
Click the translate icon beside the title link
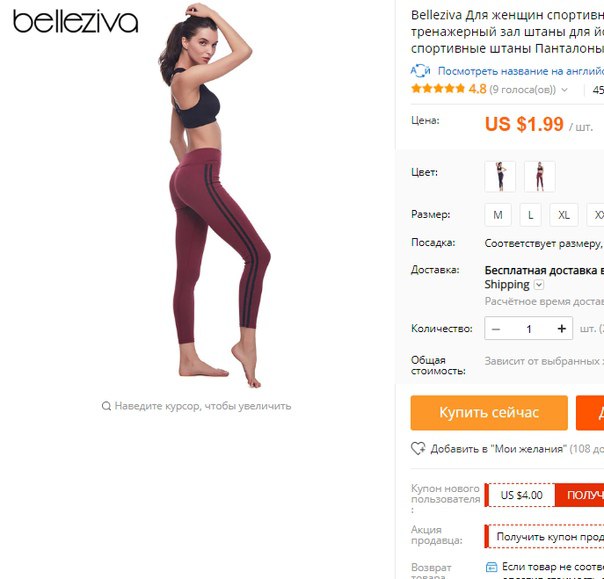tap(420, 71)
